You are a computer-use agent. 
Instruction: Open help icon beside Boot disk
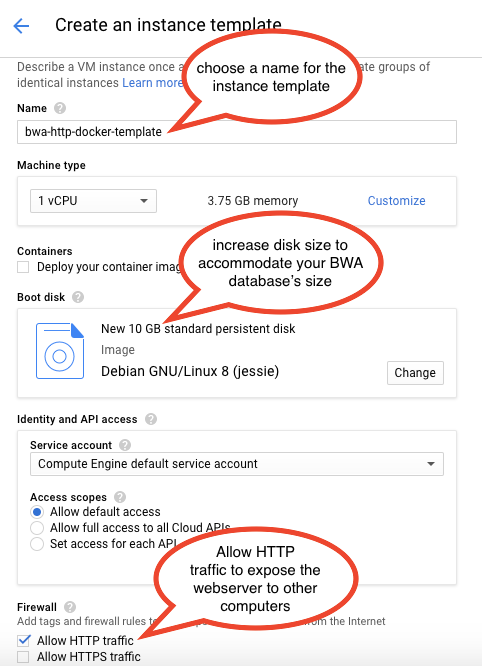(78, 297)
